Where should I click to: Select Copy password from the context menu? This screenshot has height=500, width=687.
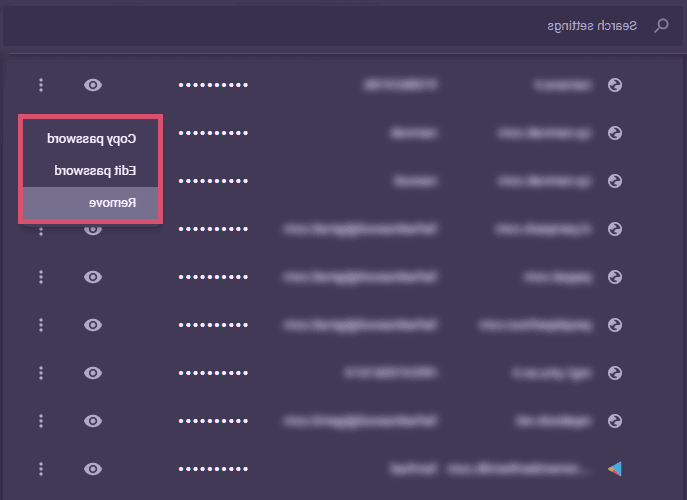click(94, 138)
